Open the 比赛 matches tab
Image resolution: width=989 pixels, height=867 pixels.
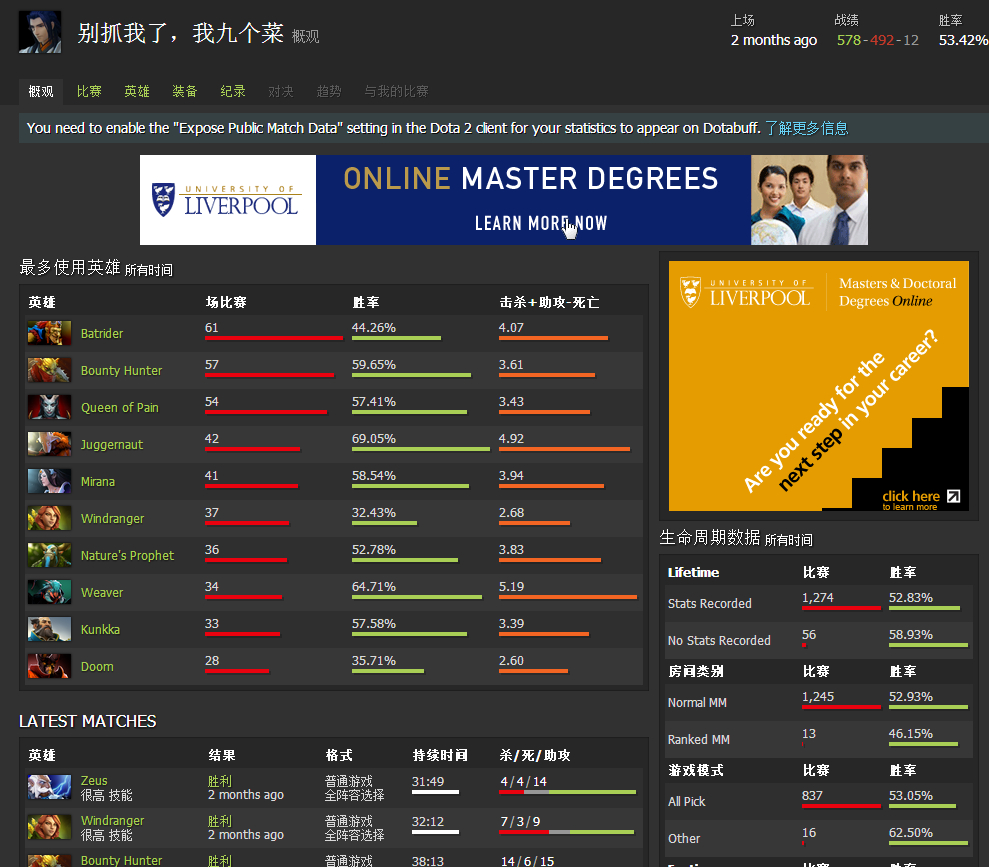tap(89, 91)
